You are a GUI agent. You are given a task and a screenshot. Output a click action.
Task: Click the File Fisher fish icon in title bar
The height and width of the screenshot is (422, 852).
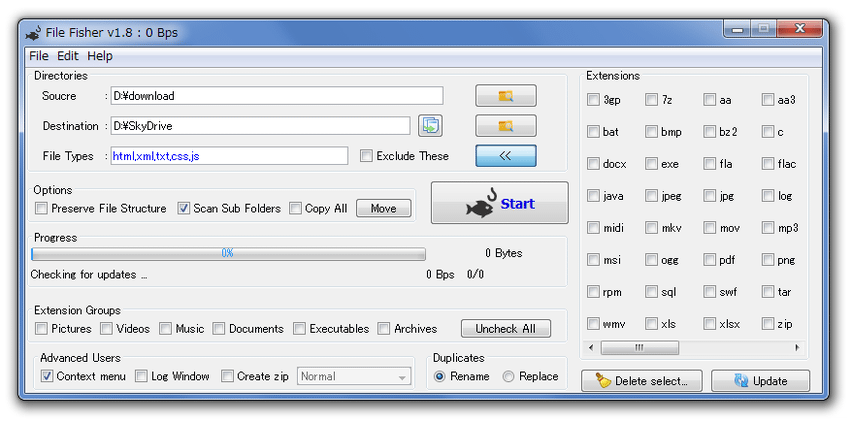(34, 33)
